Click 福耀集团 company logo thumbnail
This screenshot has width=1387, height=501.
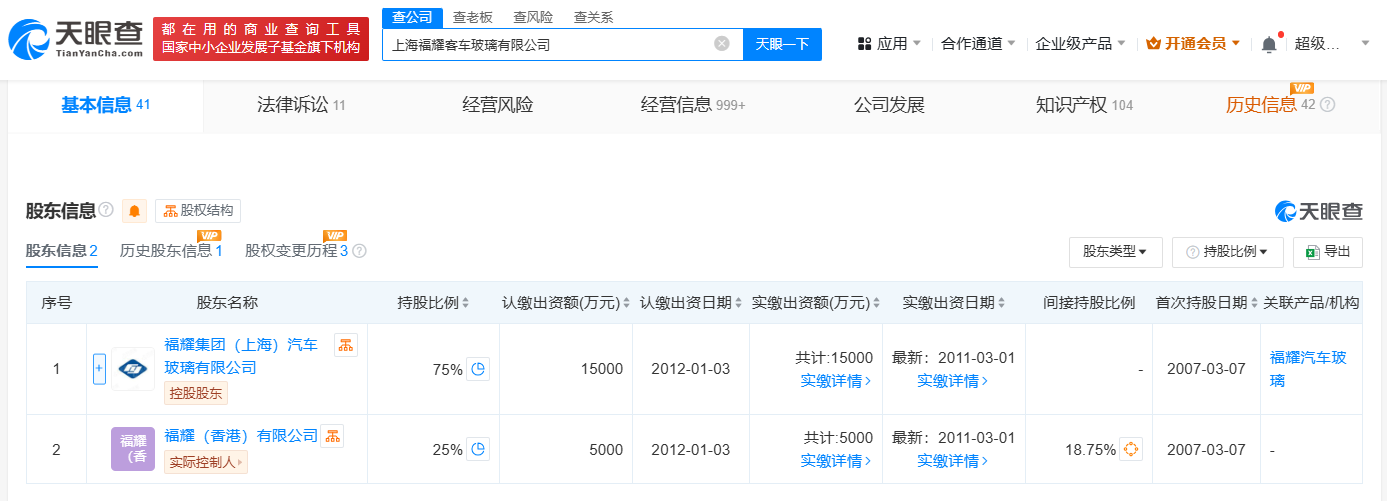[x=133, y=369]
